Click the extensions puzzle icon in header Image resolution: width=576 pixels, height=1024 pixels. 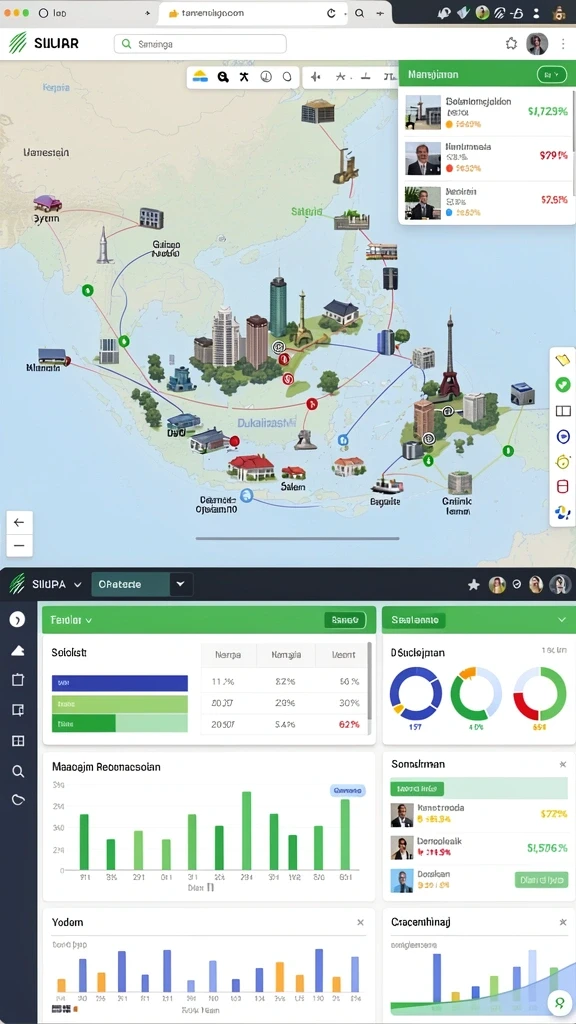point(511,44)
